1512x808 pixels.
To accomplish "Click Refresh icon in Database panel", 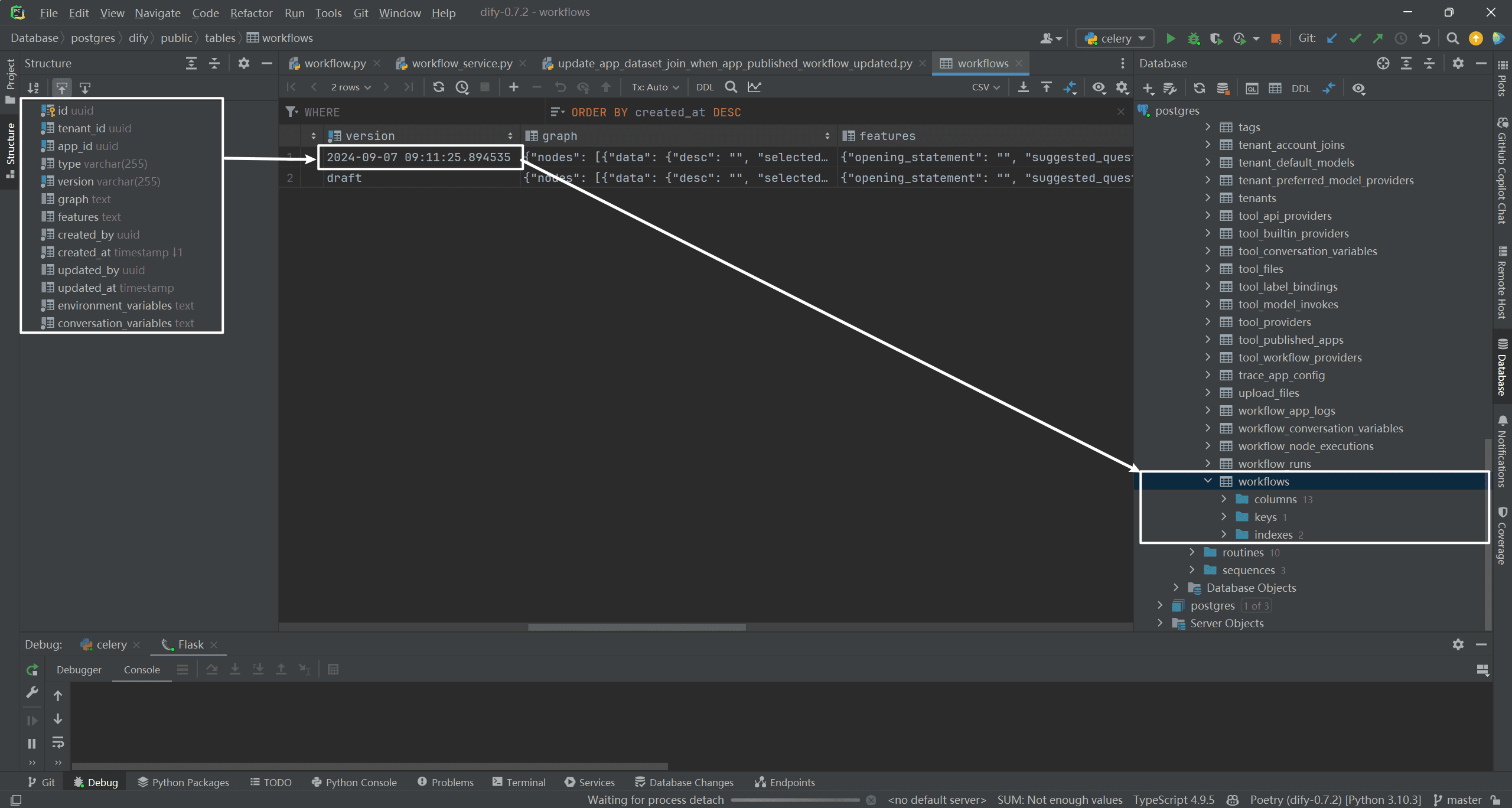I will (x=1199, y=88).
